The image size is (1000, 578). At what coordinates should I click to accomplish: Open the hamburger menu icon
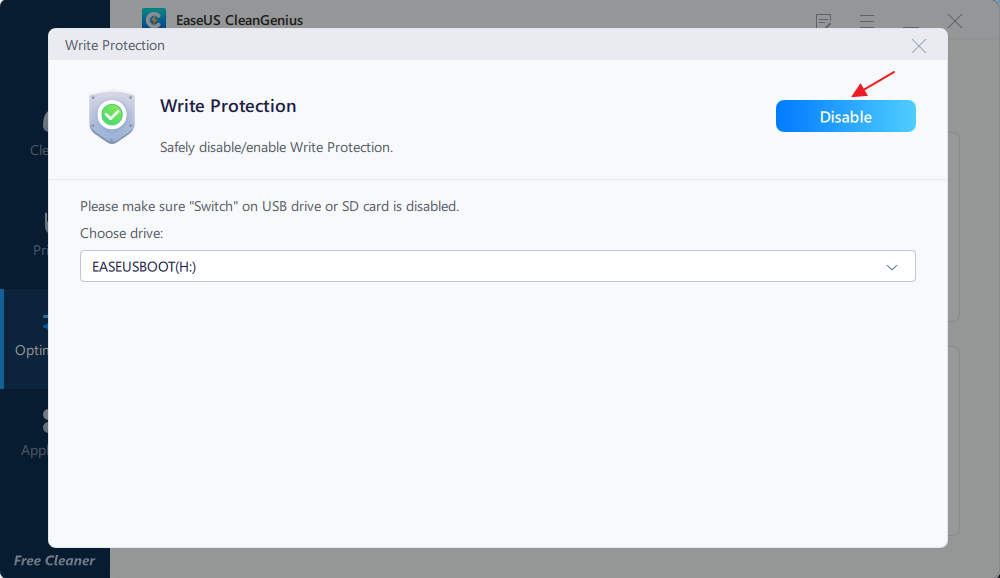[867, 21]
